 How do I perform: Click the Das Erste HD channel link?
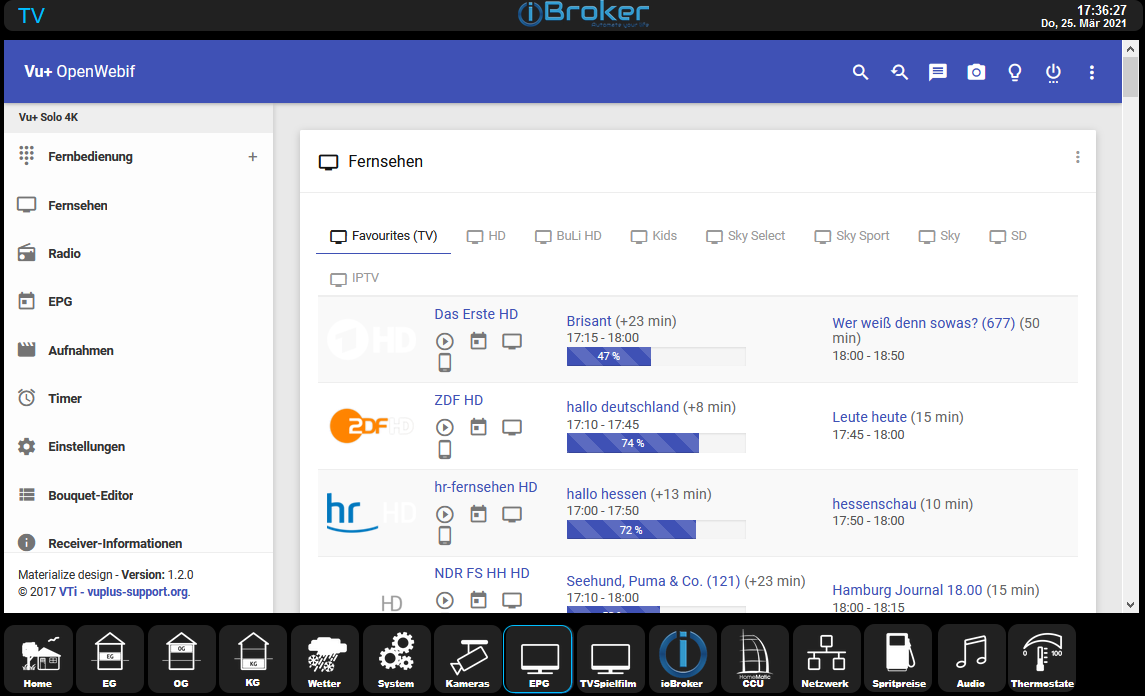point(476,314)
